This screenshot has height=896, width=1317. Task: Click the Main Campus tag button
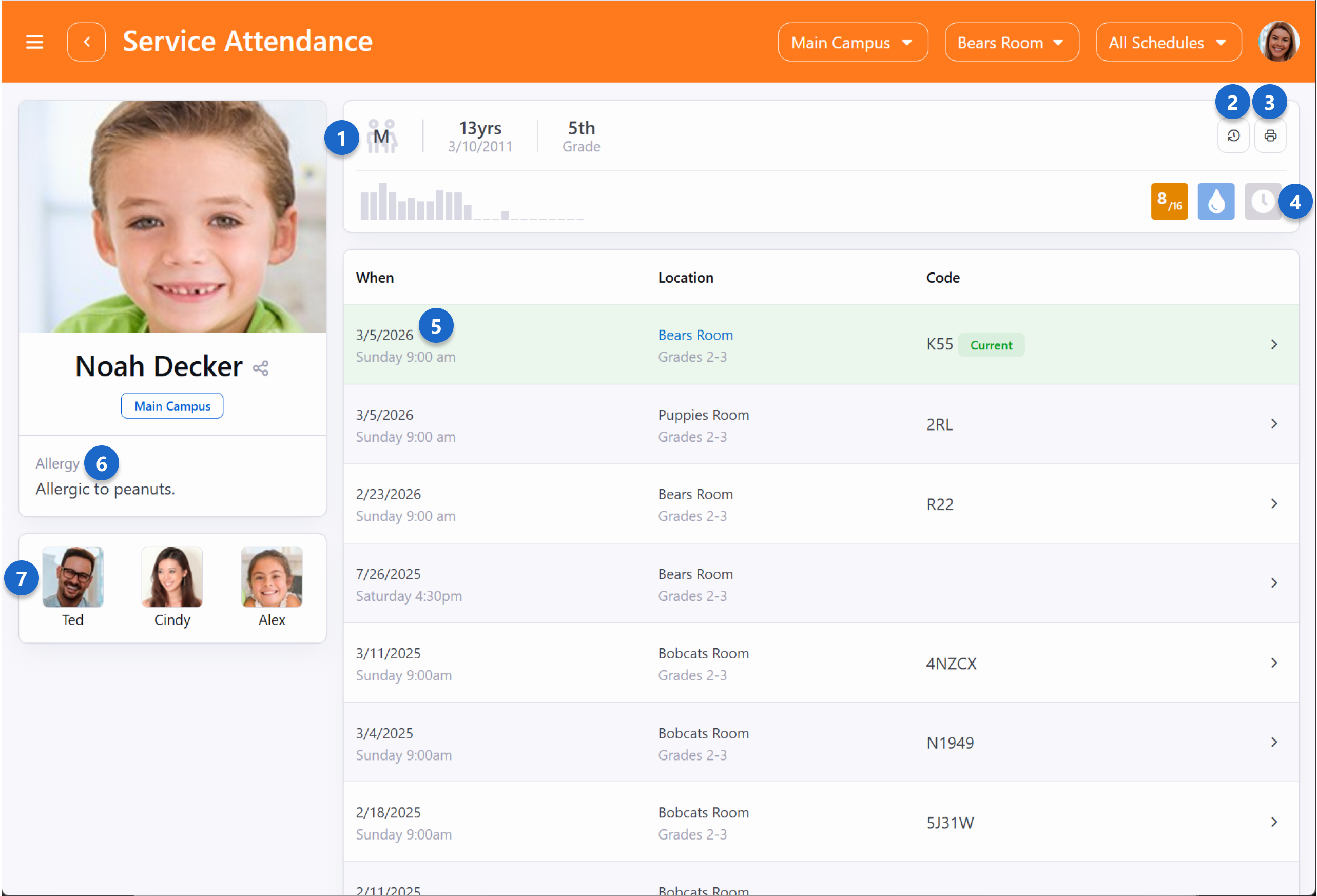(x=172, y=406)
